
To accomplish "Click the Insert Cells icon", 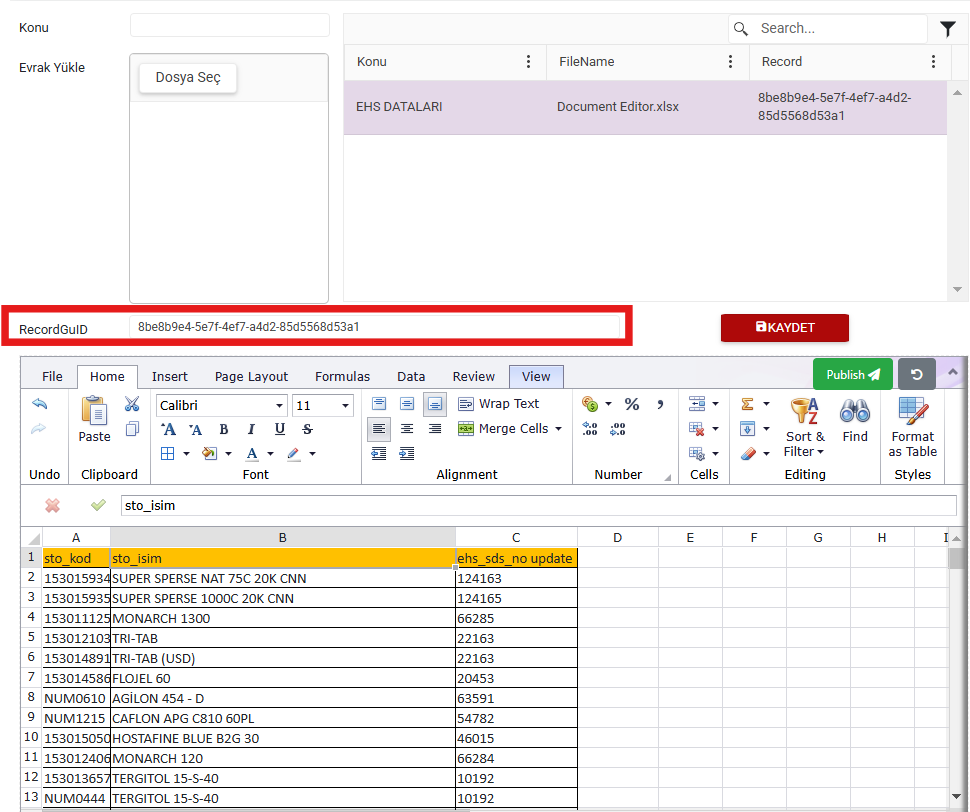I will coord(697,404).
